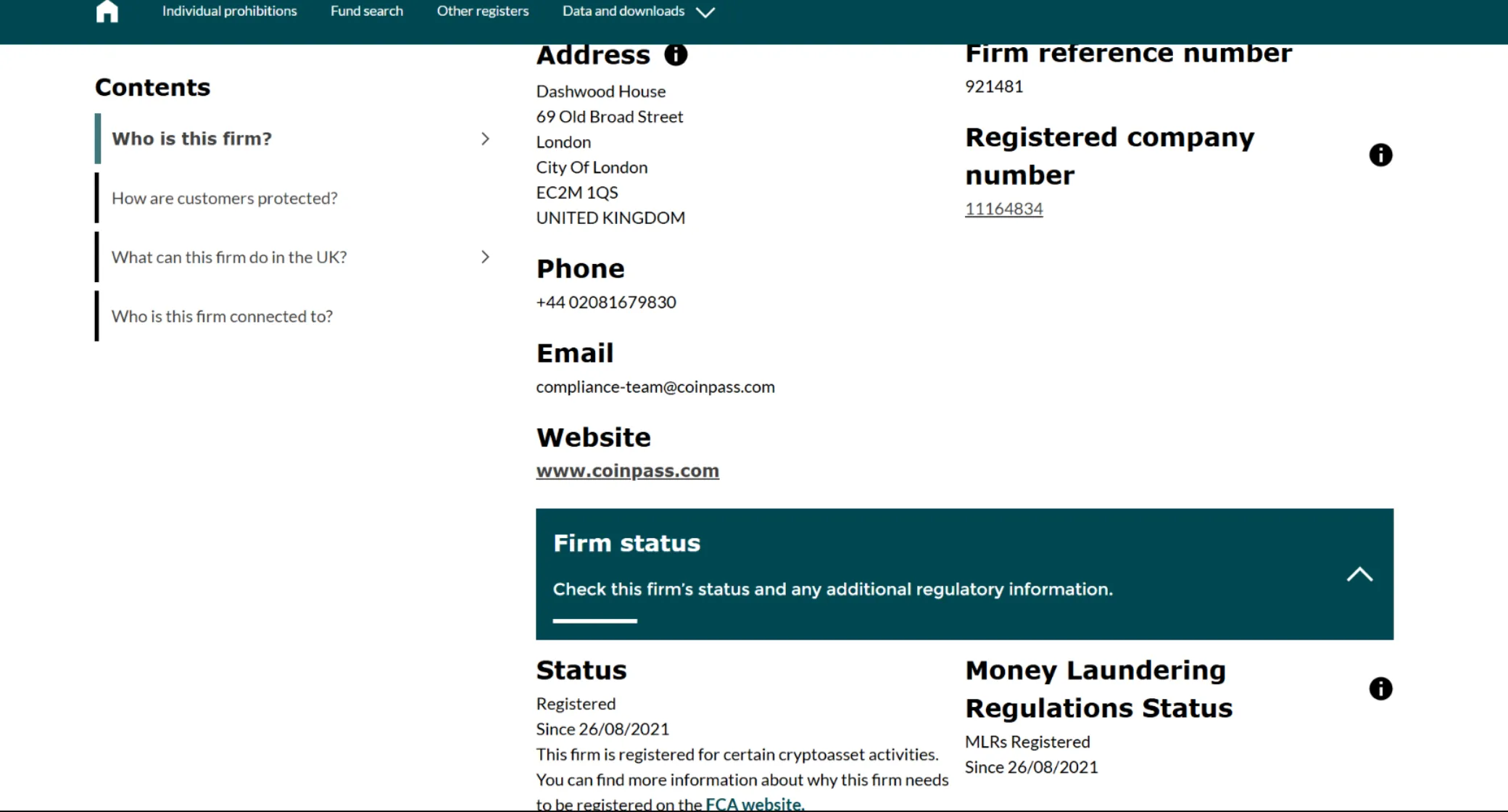
Task: Select 'What can this firm do in the UK?'
Action: coord(229,257)
